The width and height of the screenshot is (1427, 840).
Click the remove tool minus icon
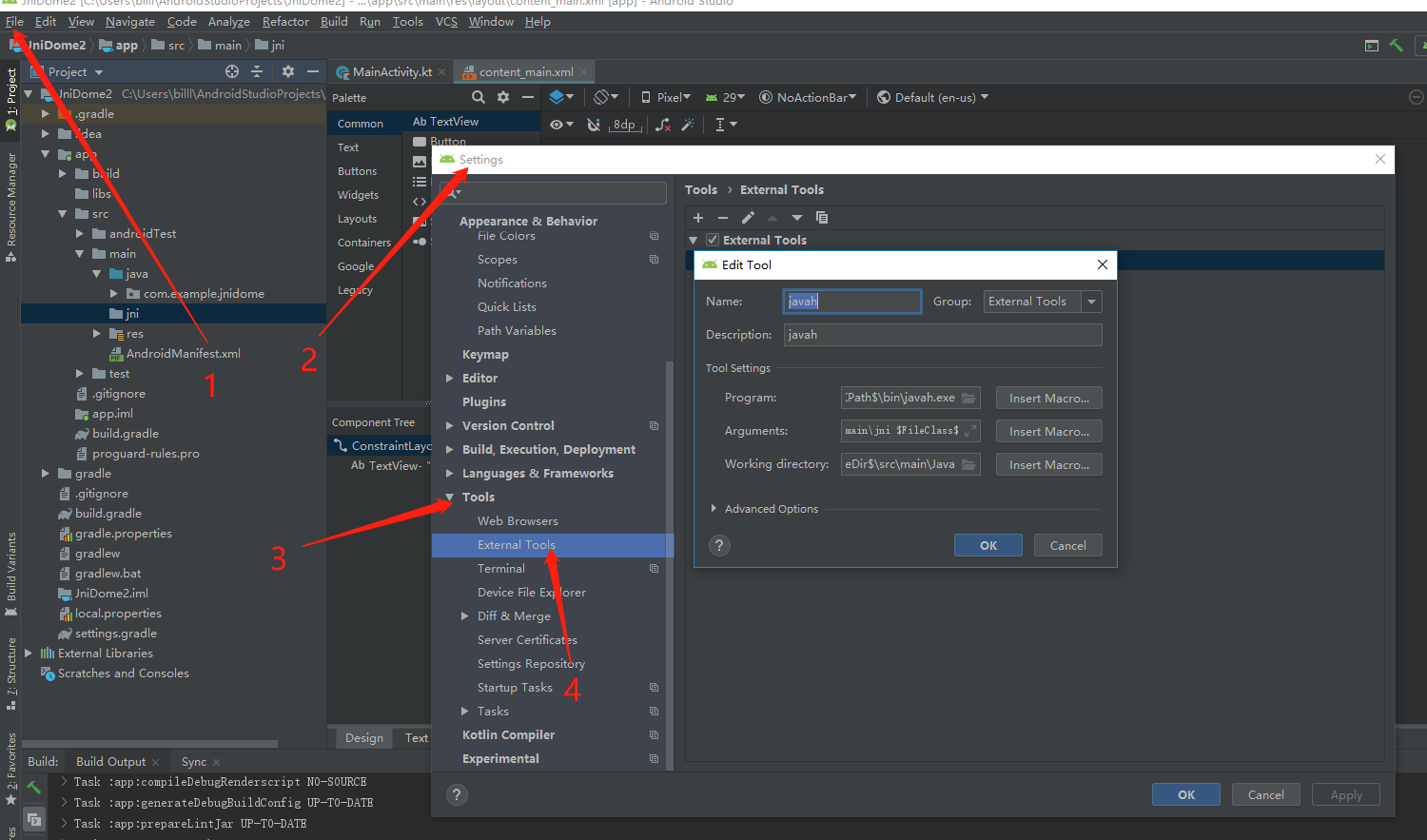(x=723, y=218)
